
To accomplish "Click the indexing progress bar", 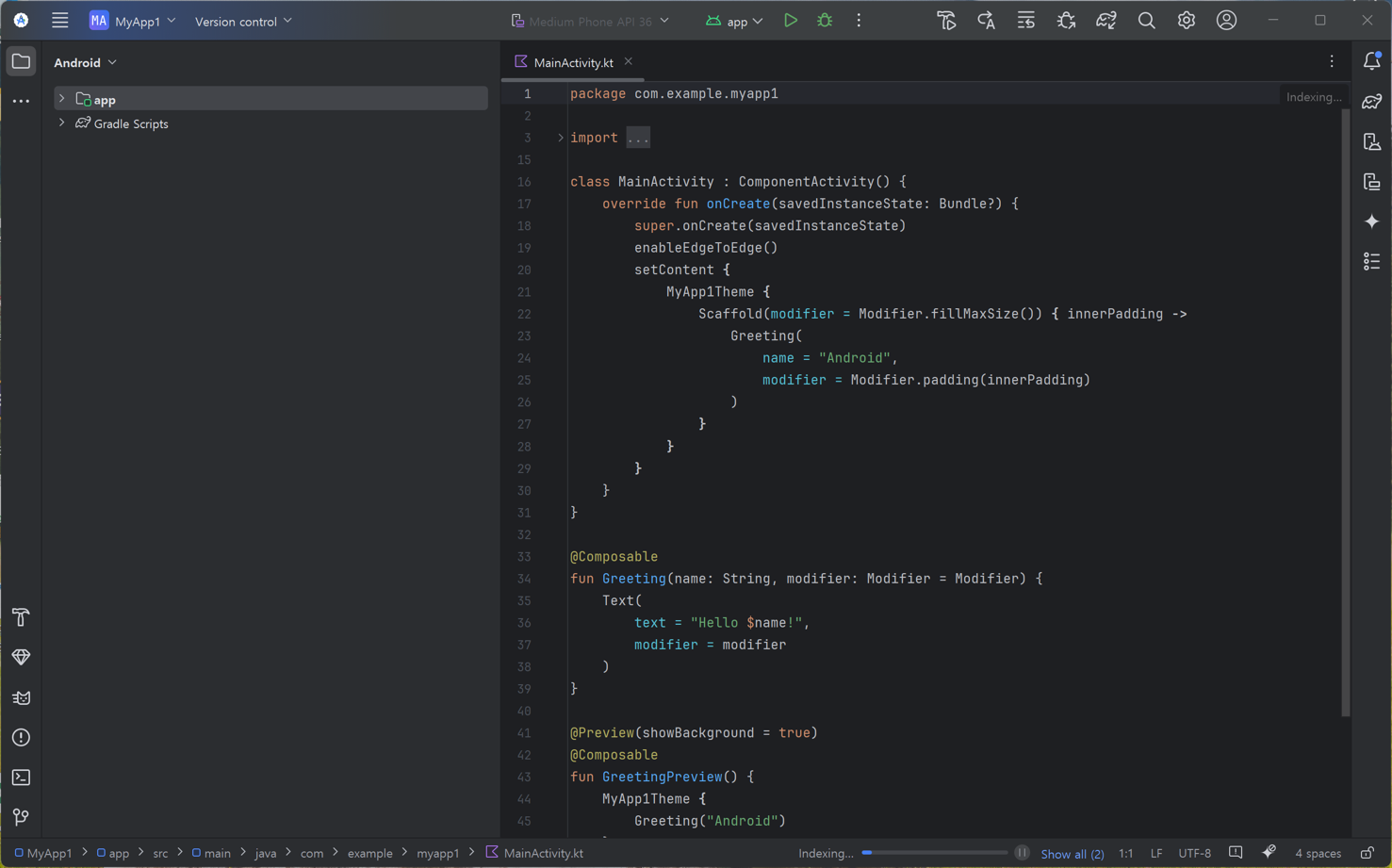I will pyautogui.click(x=935, y=853).
